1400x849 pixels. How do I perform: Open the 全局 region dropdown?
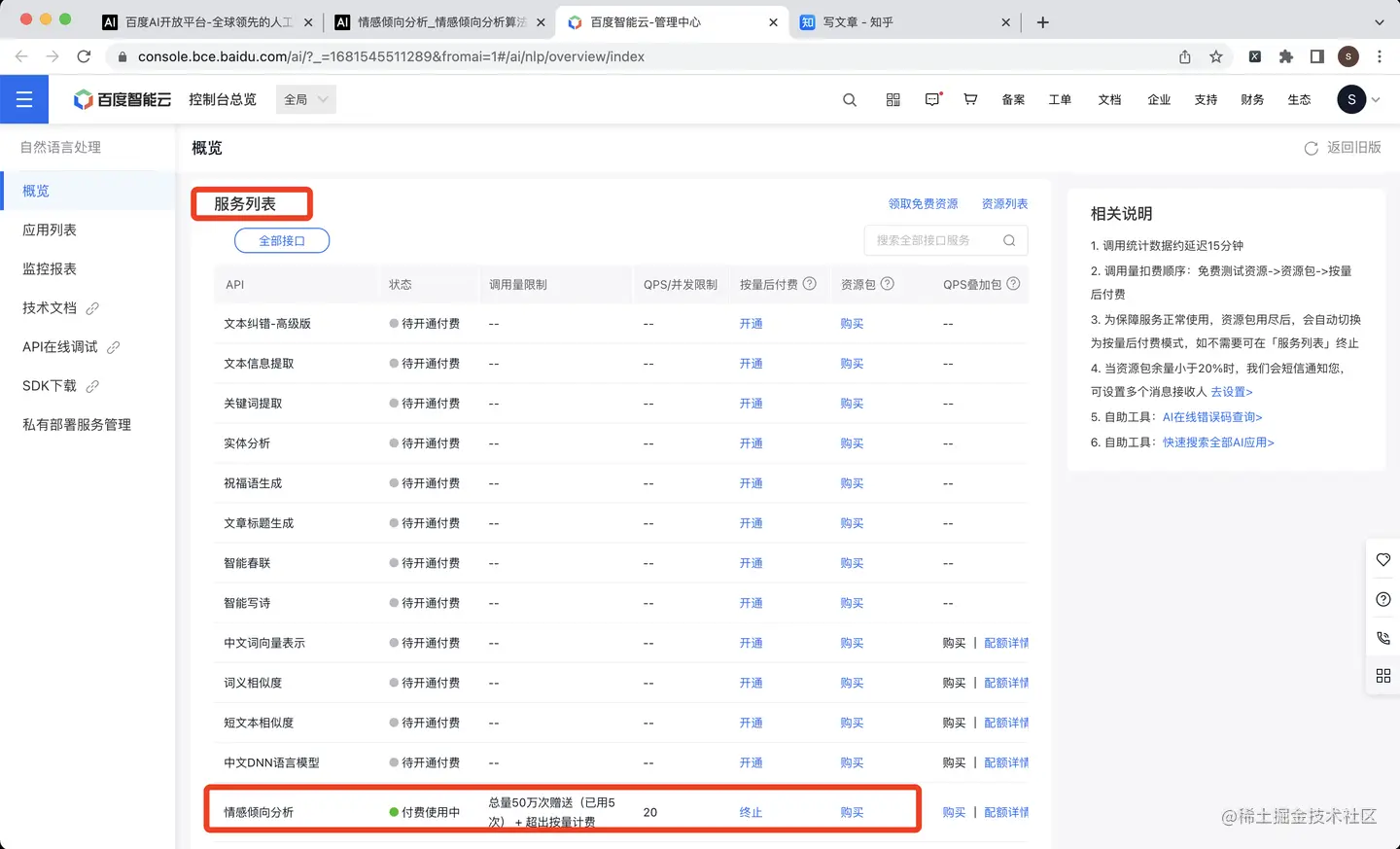pos(305,98)
